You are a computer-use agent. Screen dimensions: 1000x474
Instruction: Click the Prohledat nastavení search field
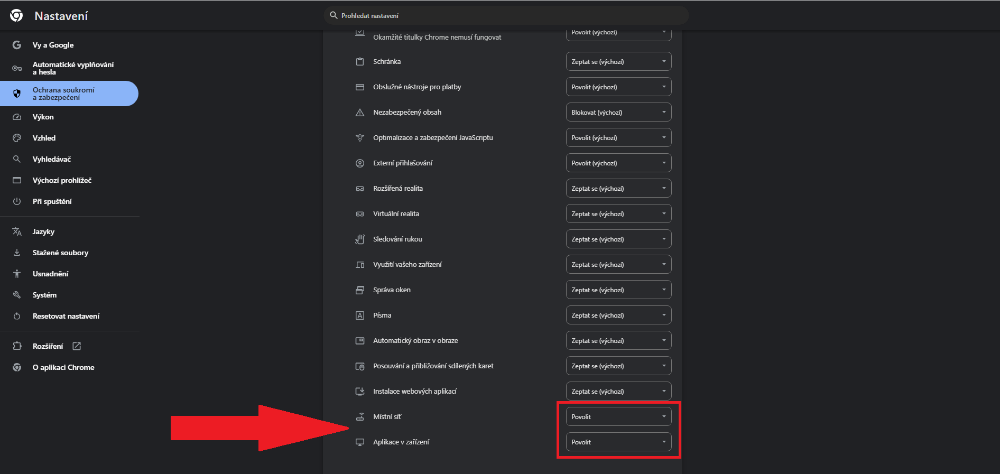pyautogui.click(x=505, y=16)
